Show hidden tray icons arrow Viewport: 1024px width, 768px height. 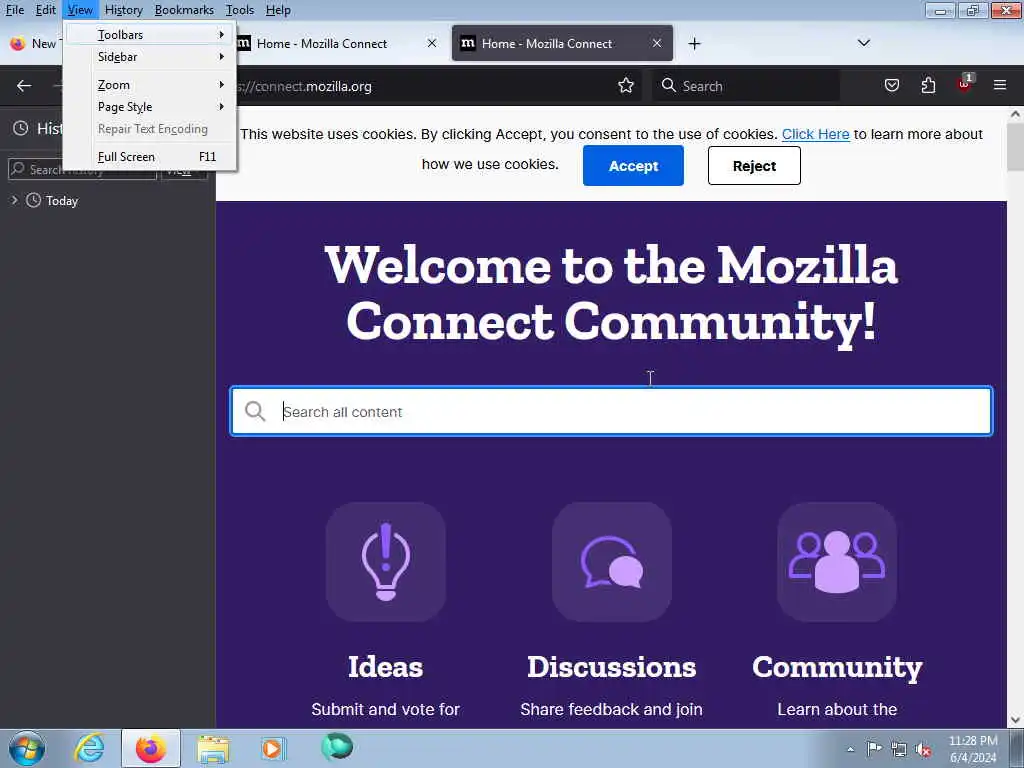850,749
